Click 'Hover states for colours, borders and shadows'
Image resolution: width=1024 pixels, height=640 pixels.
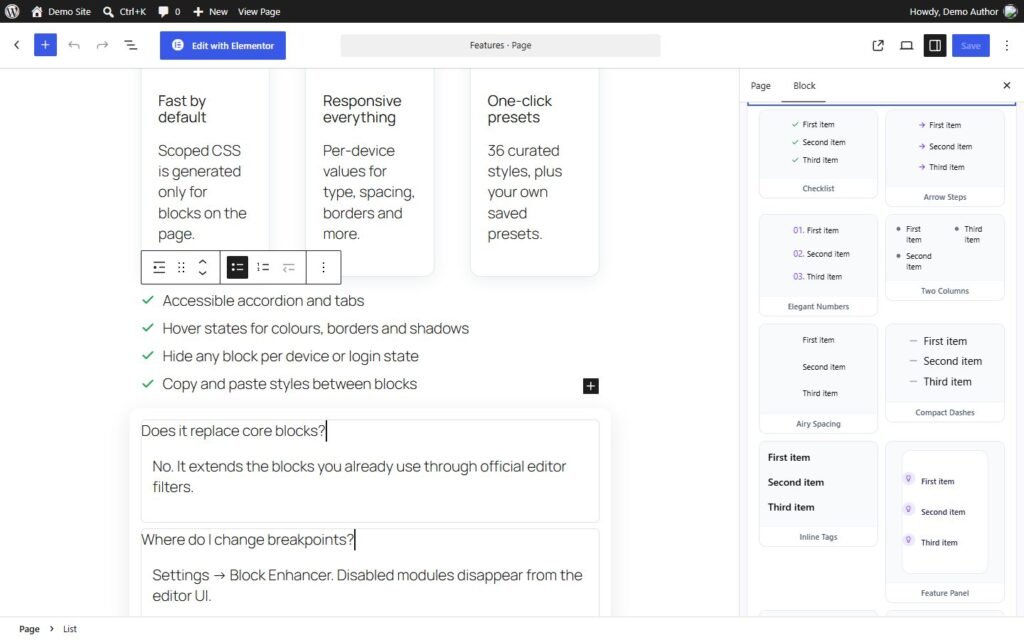pyautogui.click(x=315, y=328)
